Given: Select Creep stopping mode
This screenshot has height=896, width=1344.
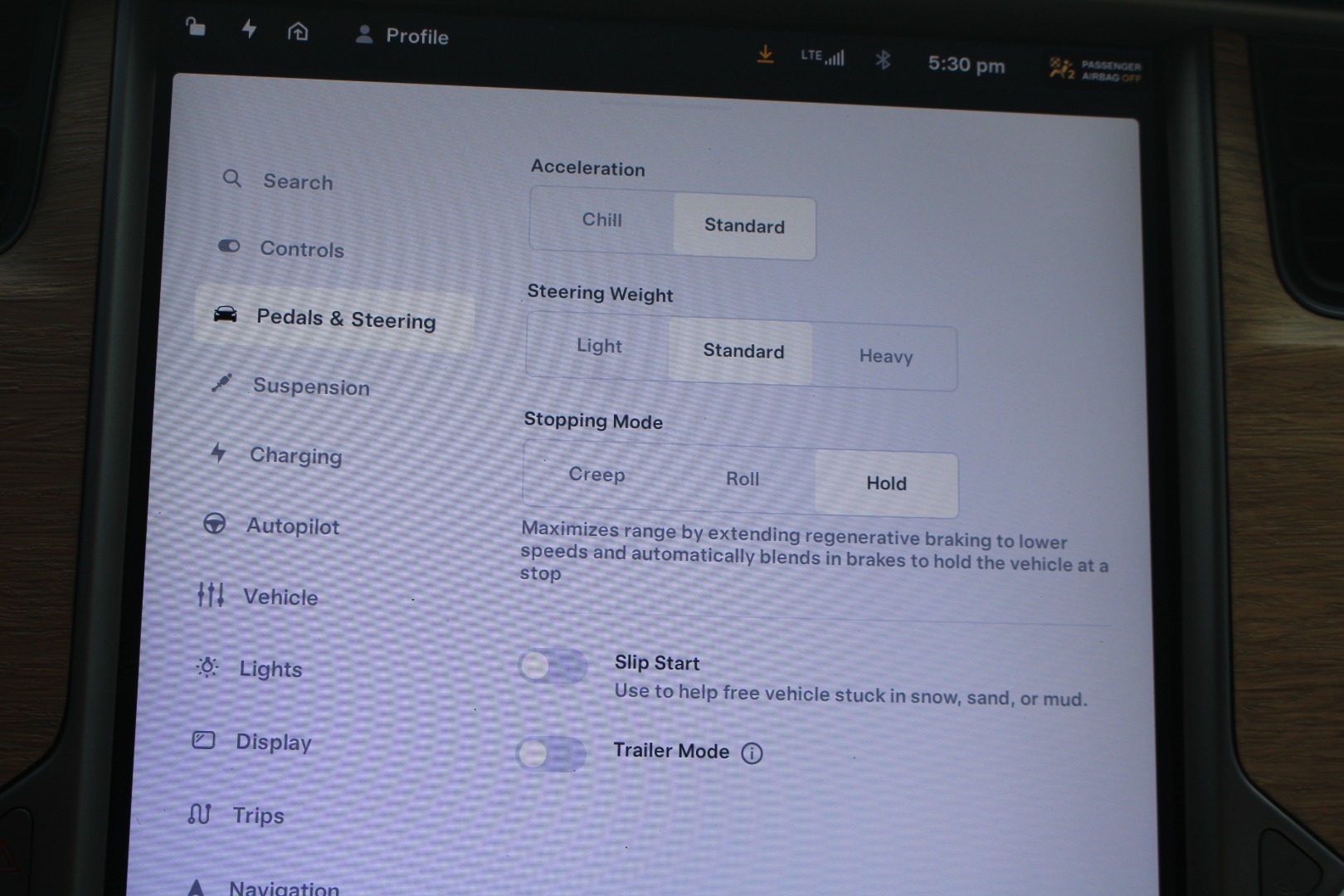Looking at the screenshot, I should coord(597,475).
